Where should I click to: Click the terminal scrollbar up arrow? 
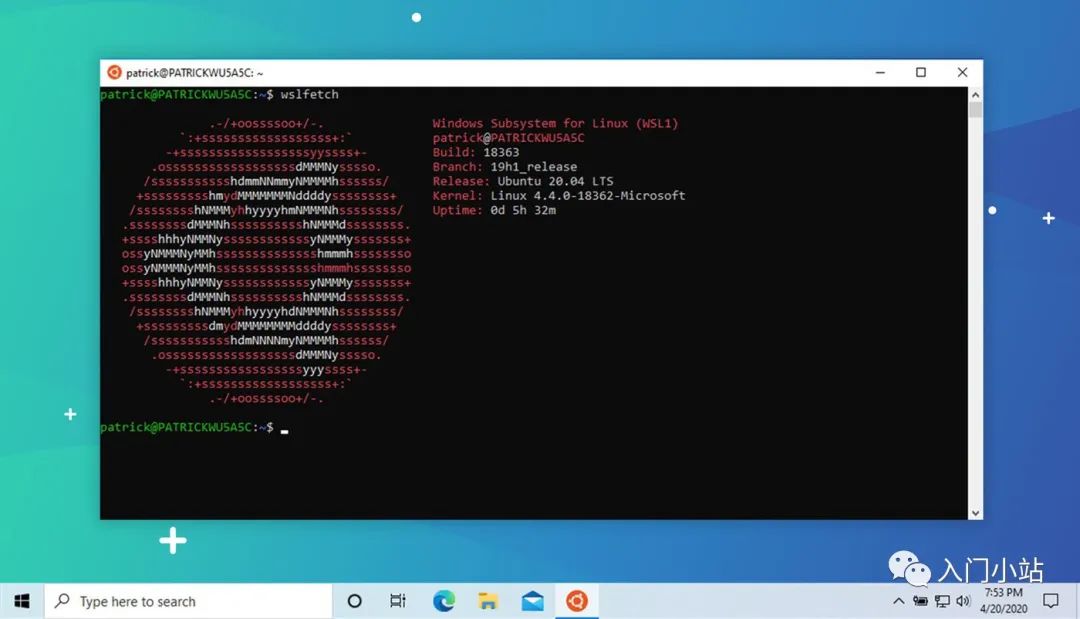(x=975, y=94)
